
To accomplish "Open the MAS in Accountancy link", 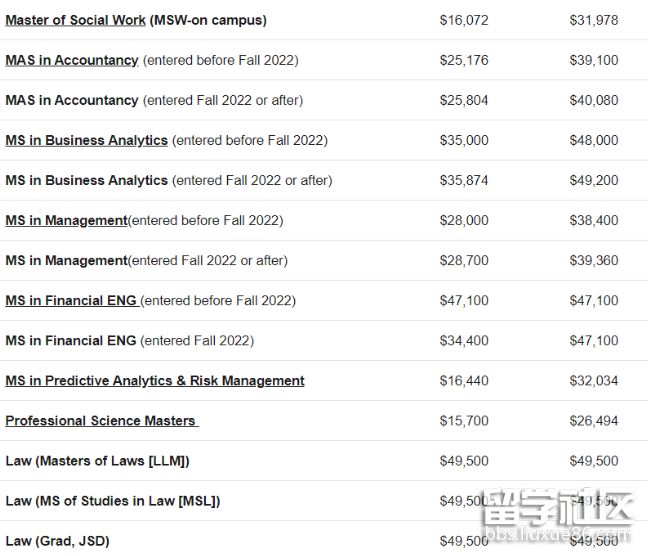I will point(71,60).
